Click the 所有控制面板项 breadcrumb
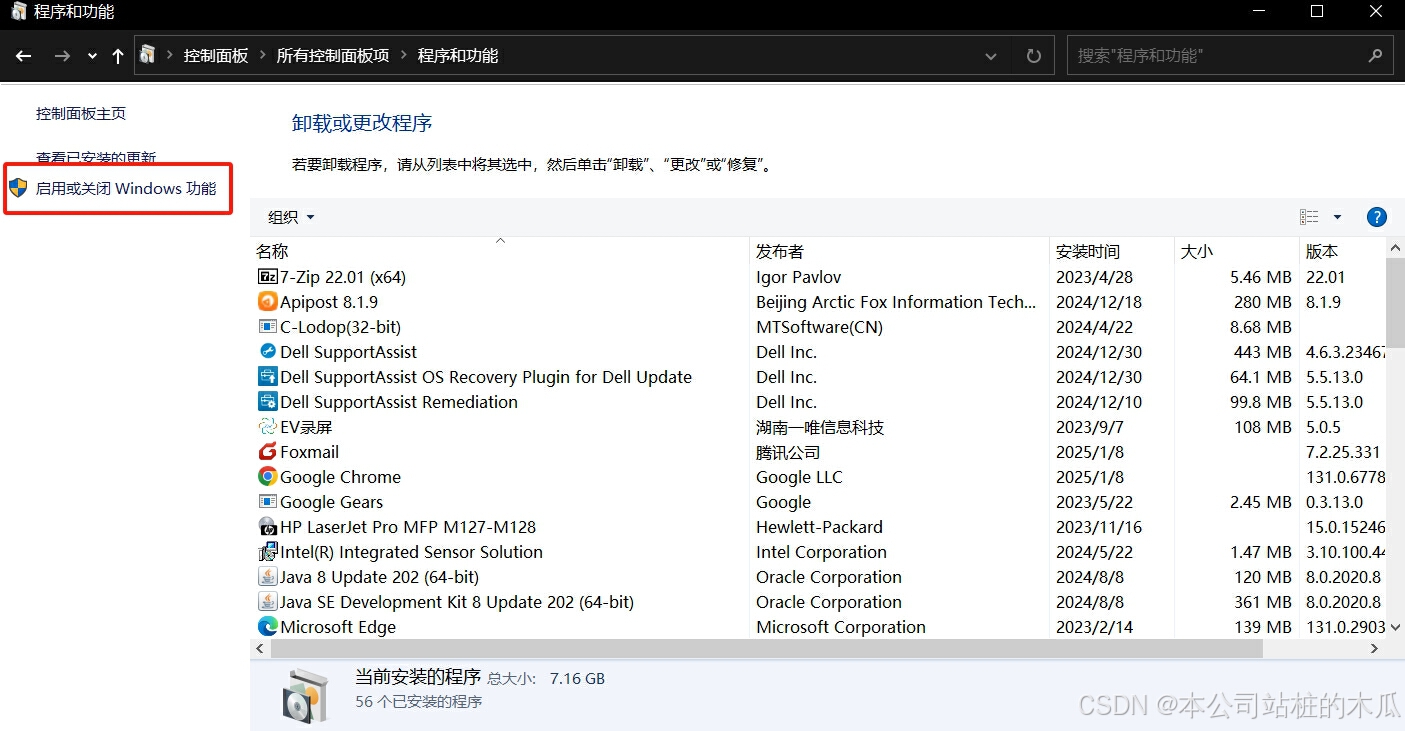The height and width of the screenshot is (731, 1405). [333, 56]
